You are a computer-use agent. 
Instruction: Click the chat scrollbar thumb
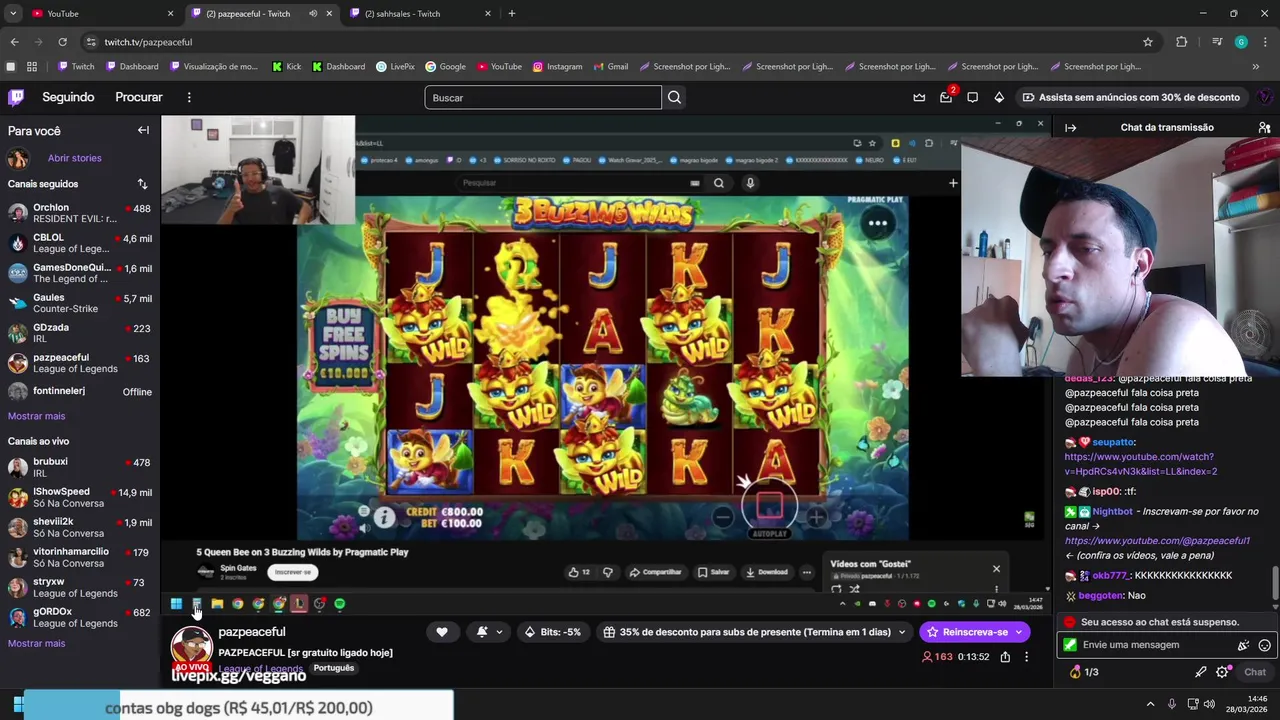pos(1275,583)
